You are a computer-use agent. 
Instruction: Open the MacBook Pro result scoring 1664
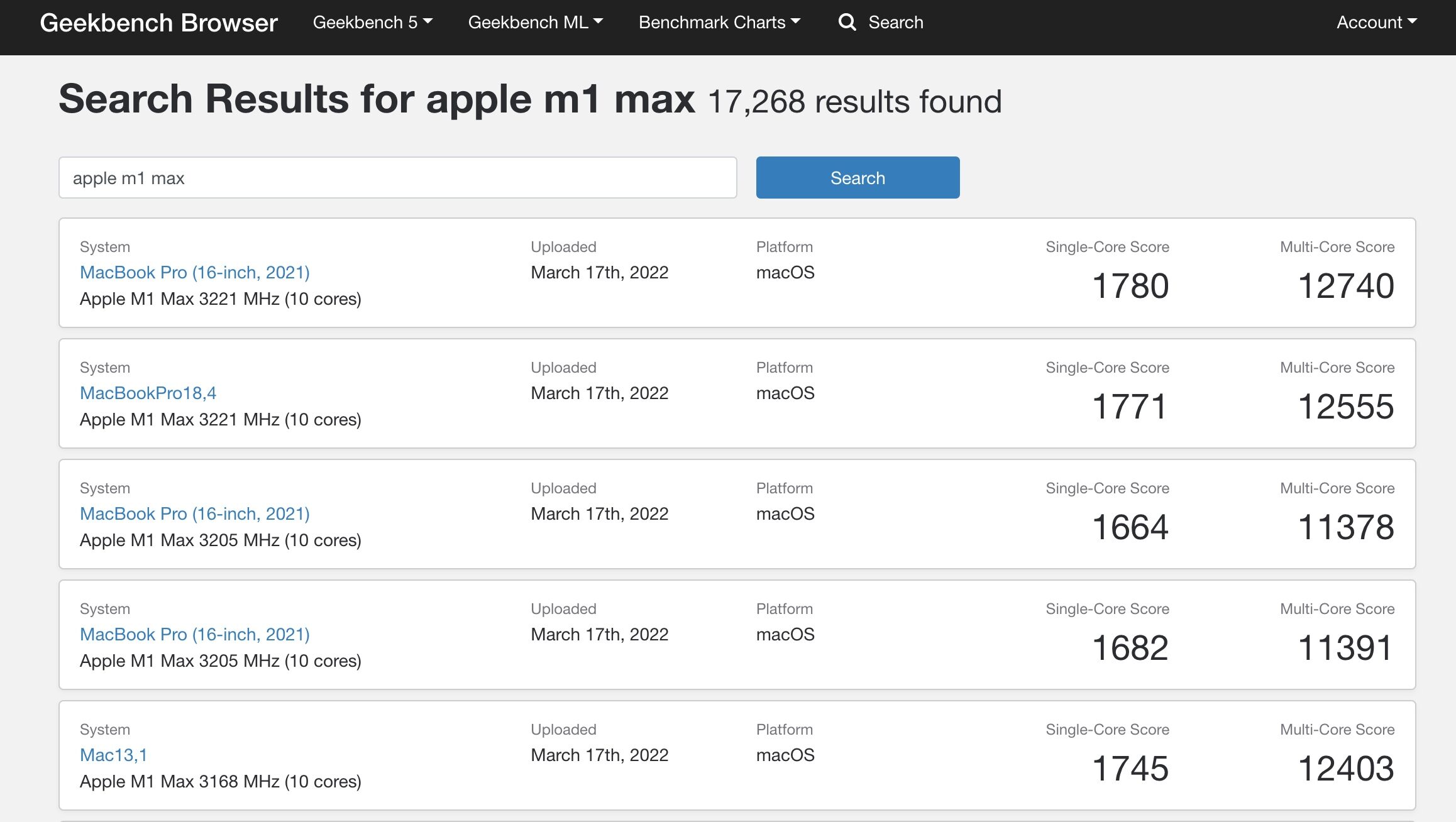[195, 513]
